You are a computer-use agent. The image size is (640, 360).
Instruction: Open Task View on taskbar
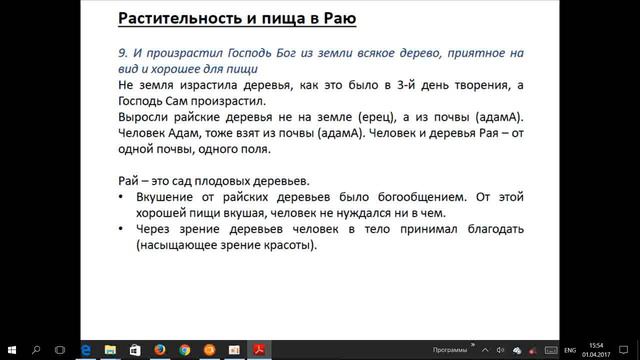click(60, 350)
